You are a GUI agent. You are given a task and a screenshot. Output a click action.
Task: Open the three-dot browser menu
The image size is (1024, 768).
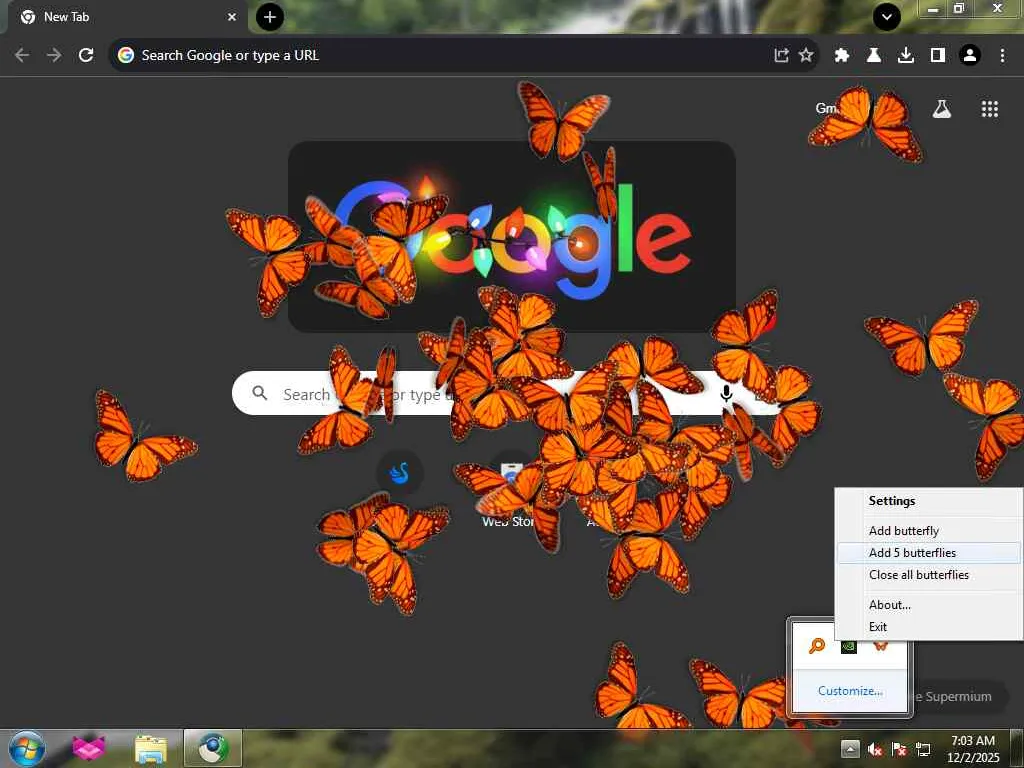tap(1002, 56)
